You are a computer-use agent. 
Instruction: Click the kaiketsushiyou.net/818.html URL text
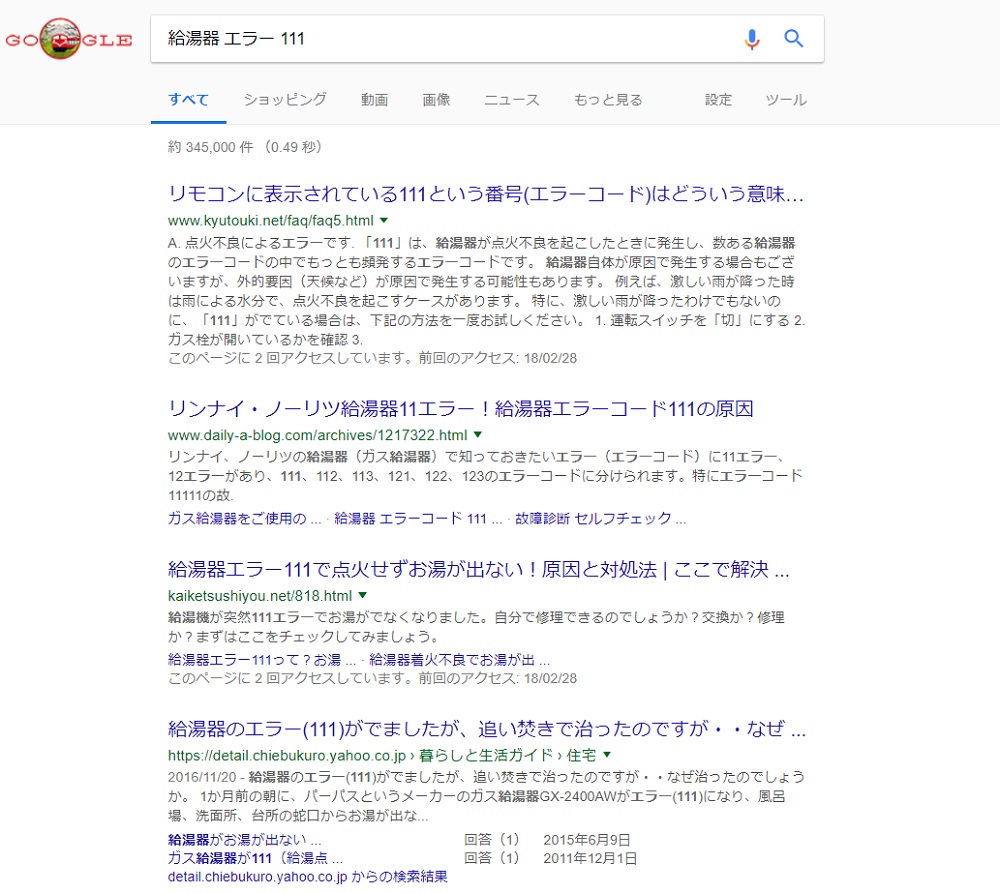pos(260,596)
